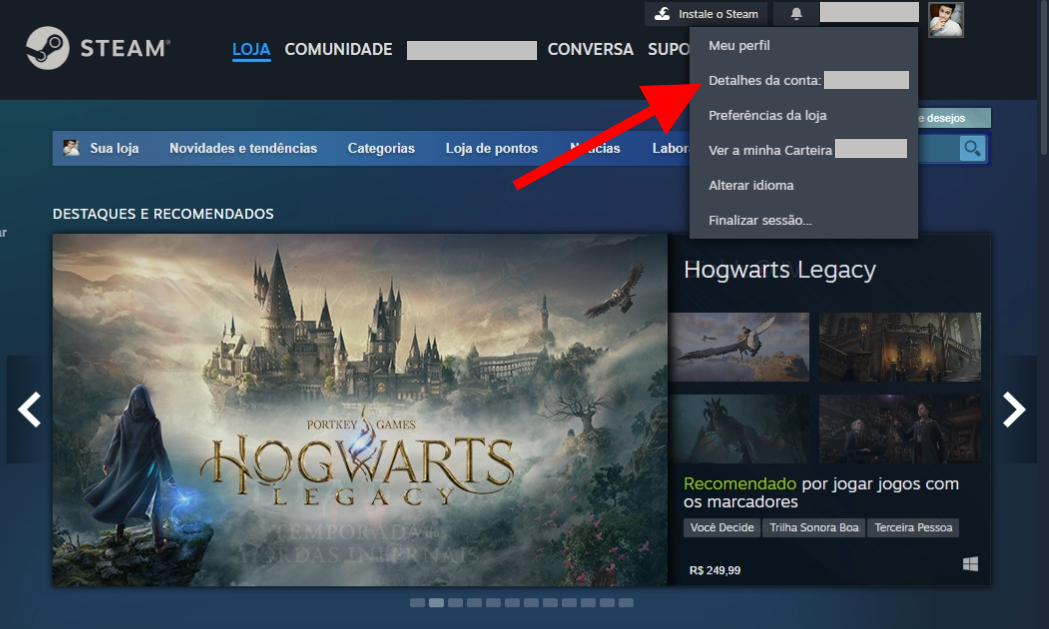Click the Trilha Sonora Boa tag
Viewport: 1049px width, 629px height.
point(814,527)
